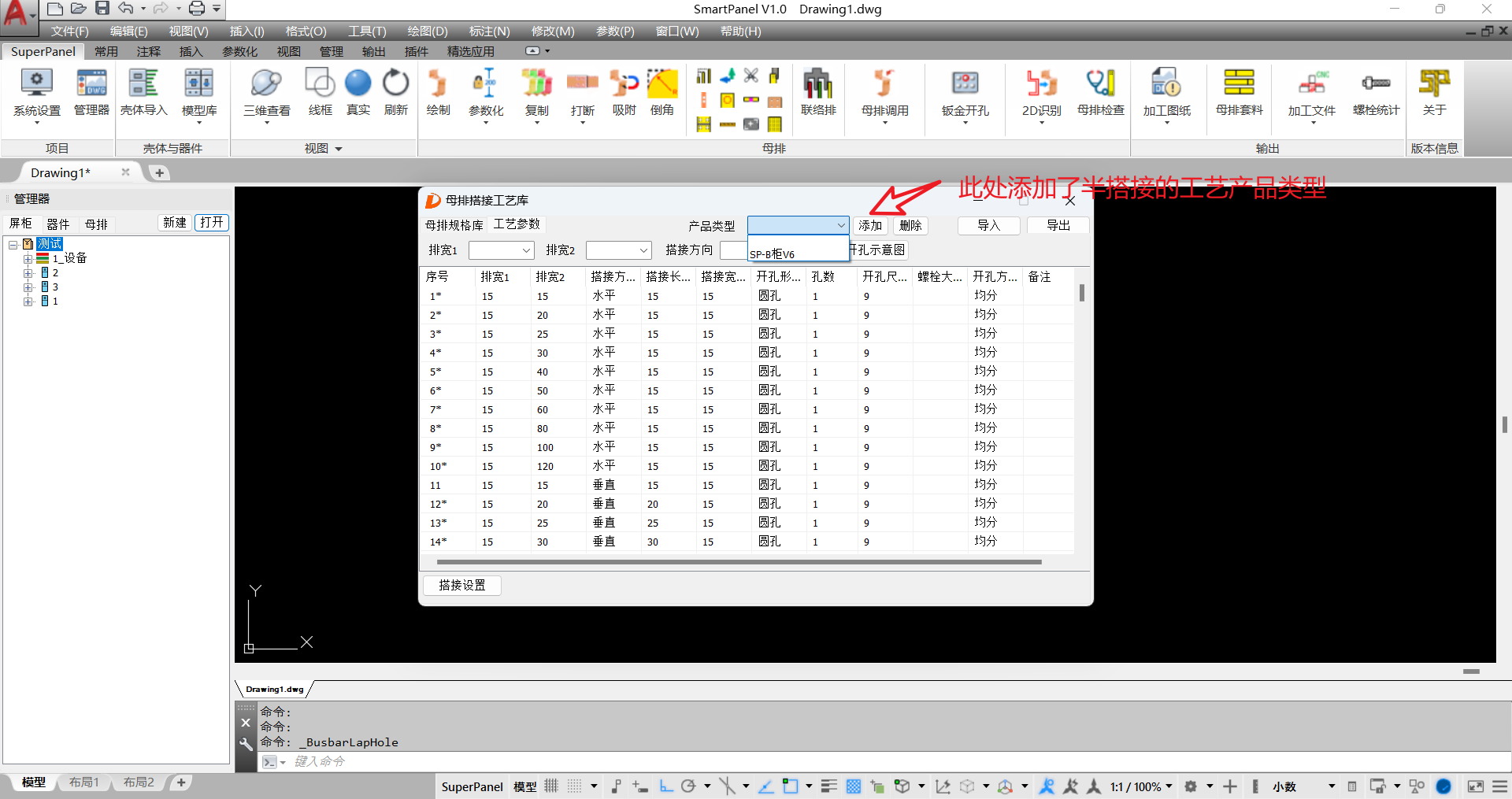Click the 新建 new button in the manager
The width and height of the screenshot is (1512, 799).
coord(175,223)
